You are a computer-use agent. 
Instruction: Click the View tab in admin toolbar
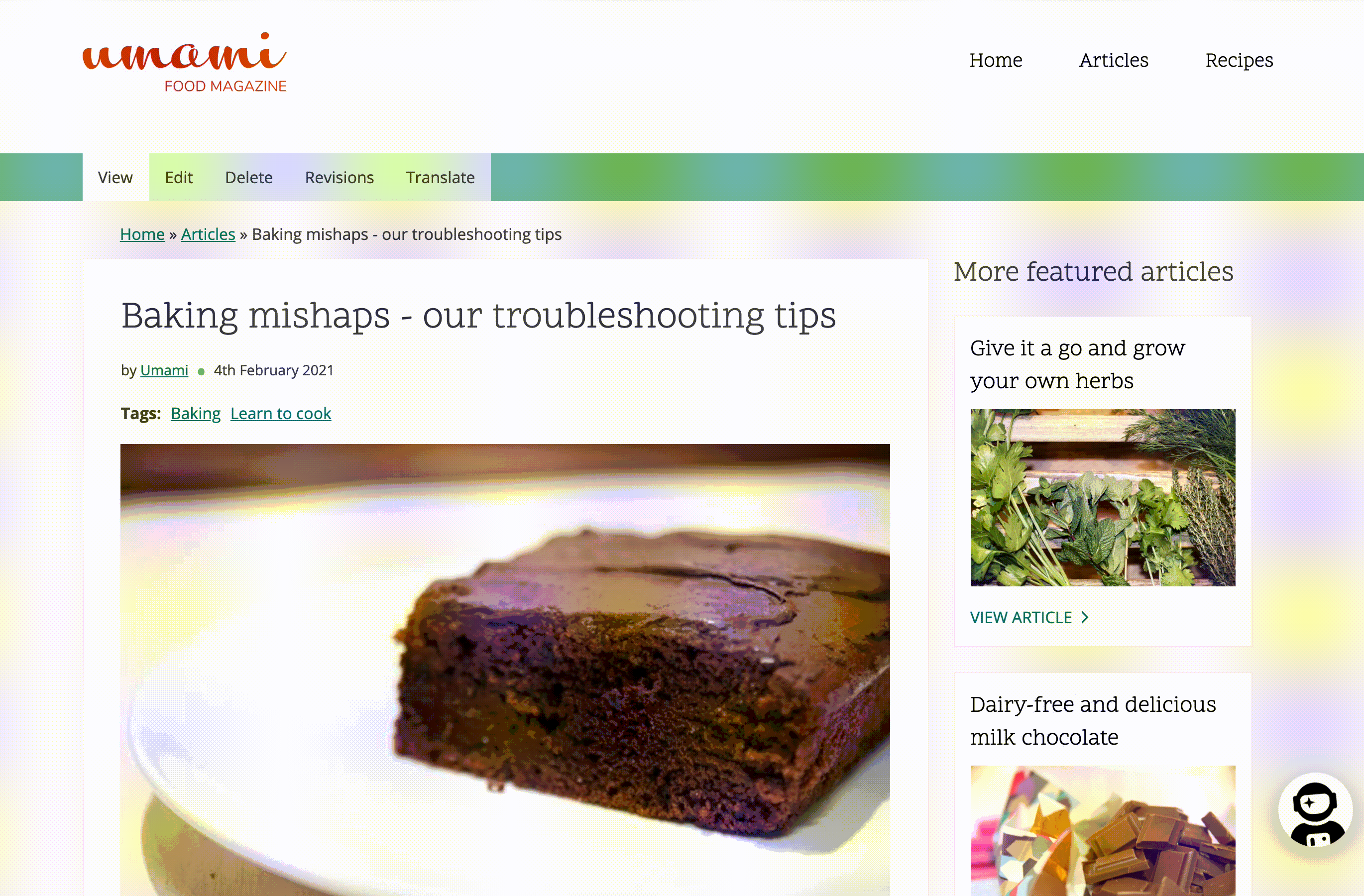pos(115,177)
